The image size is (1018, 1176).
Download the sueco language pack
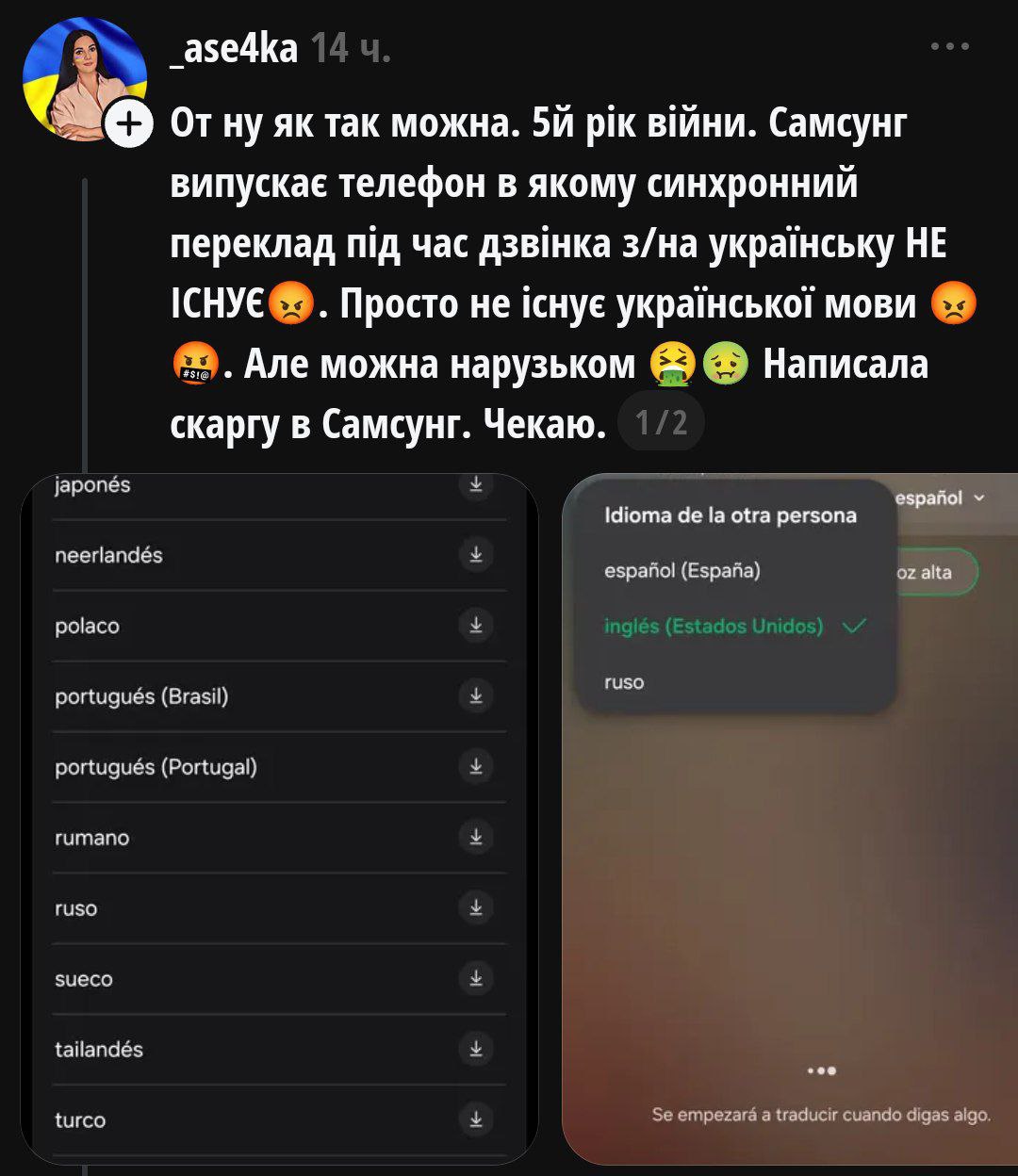476,978
